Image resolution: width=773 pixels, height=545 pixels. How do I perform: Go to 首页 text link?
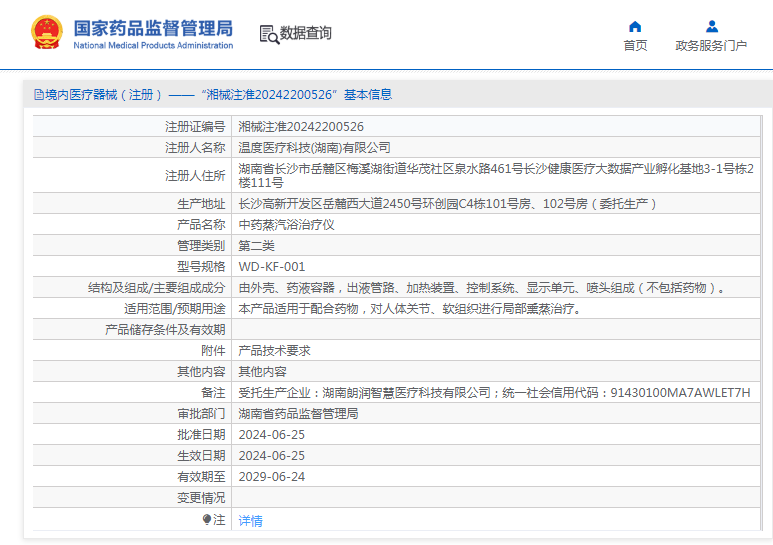pyautogui.click(x=635, y=45)
